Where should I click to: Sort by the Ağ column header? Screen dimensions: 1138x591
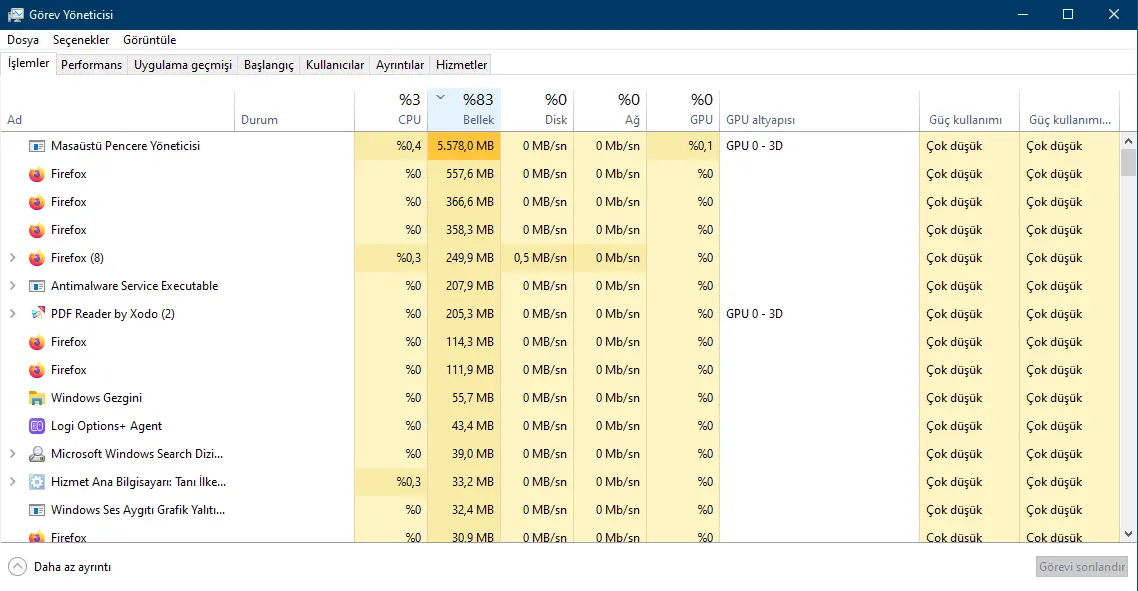[610, 110]
